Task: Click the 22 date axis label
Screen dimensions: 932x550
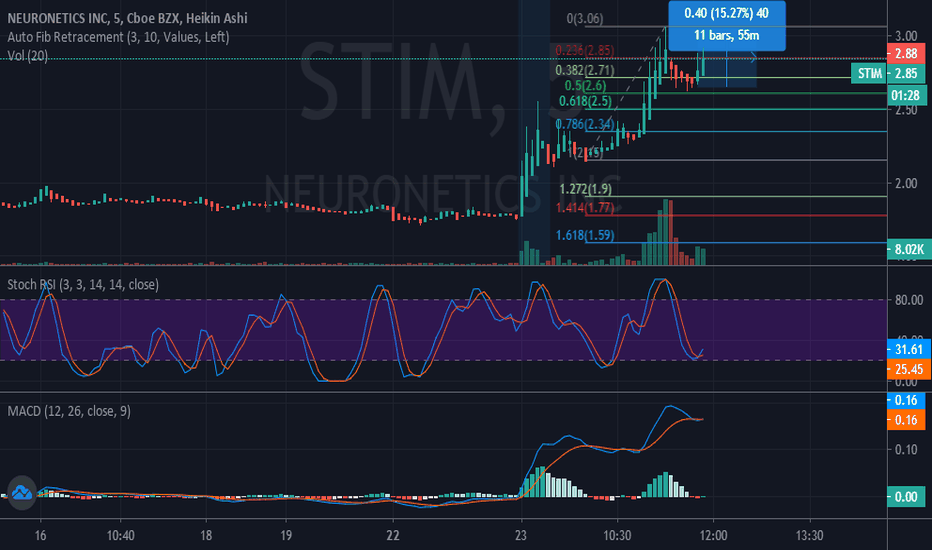Action: (x=392, y=536)
